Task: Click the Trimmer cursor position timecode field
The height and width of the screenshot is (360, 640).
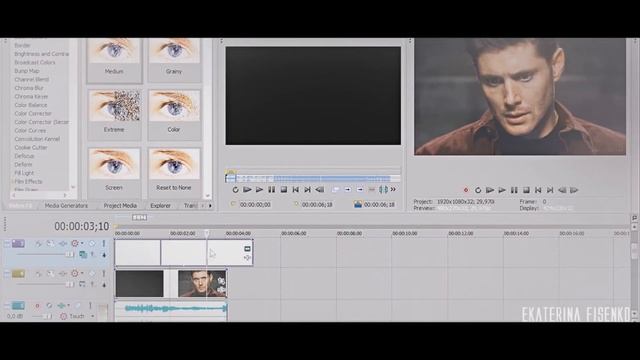Action: (255, 204)
